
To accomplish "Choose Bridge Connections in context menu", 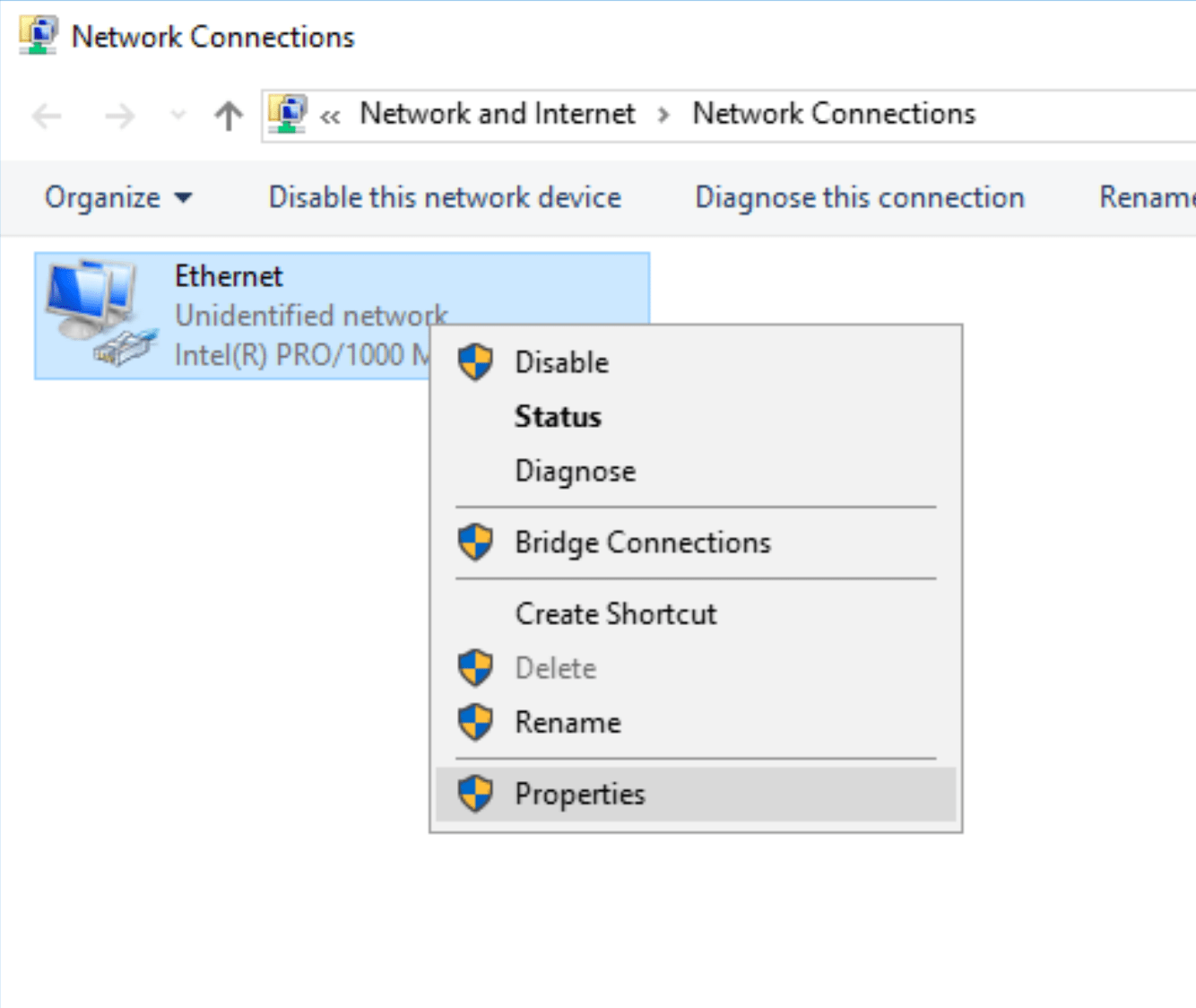I will click(642, 543).
